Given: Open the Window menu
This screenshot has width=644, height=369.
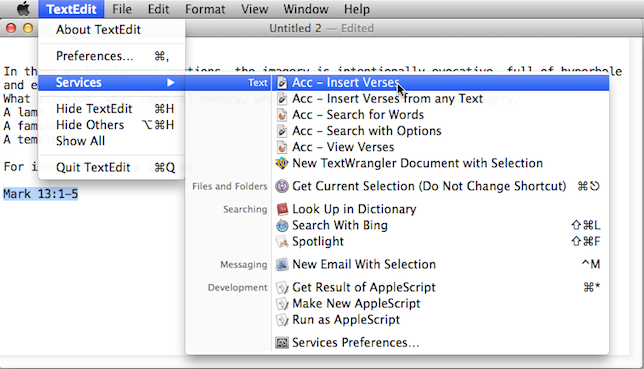Looking at the screenshot, I should click(x=306, y=9).
